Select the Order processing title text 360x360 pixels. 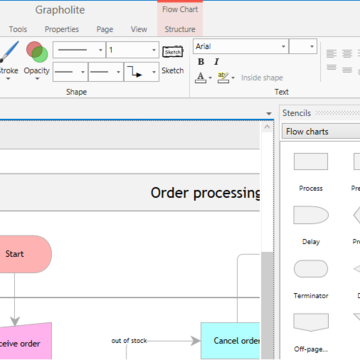coord(205,193)
